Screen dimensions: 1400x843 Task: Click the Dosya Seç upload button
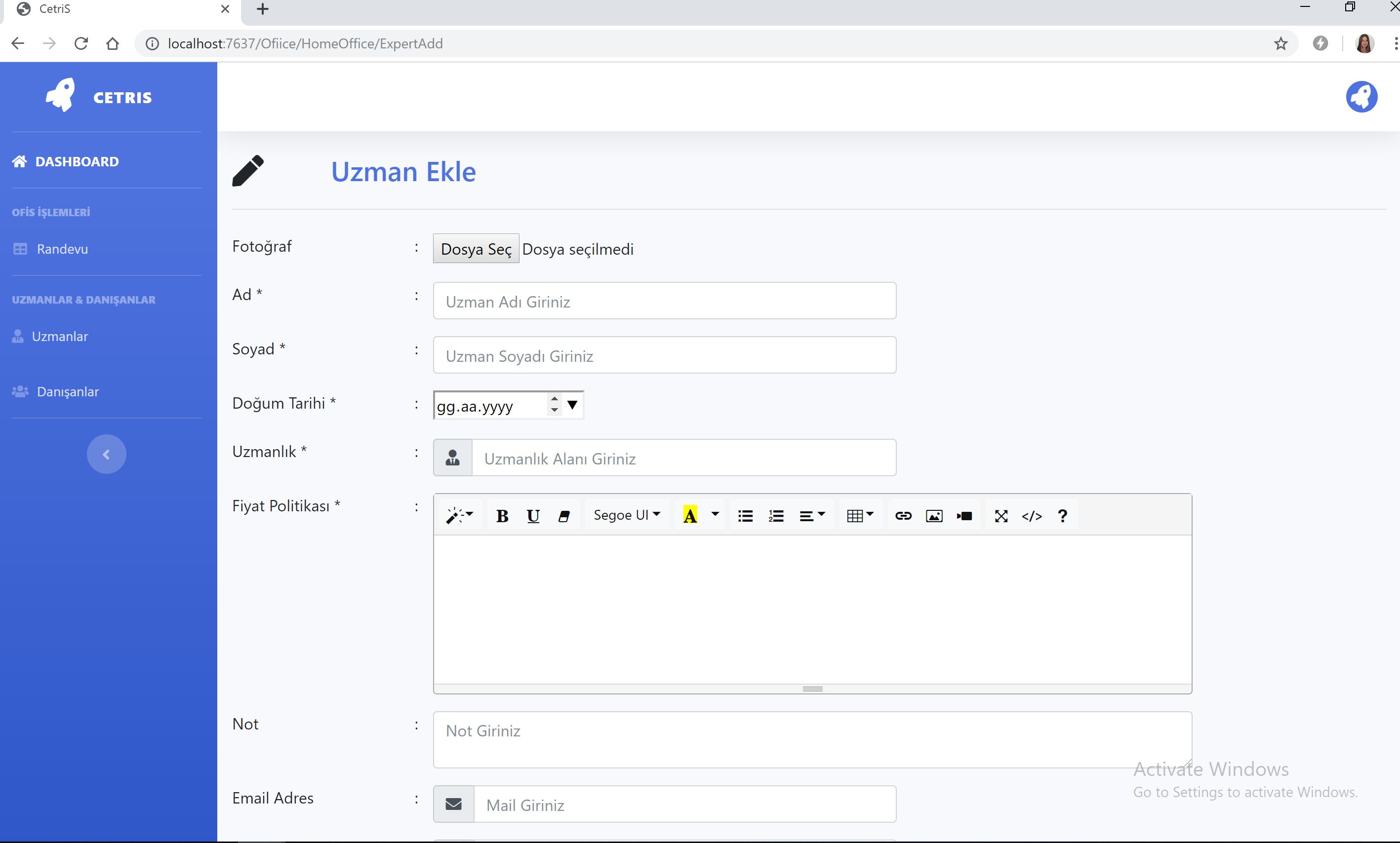(476, 248)
